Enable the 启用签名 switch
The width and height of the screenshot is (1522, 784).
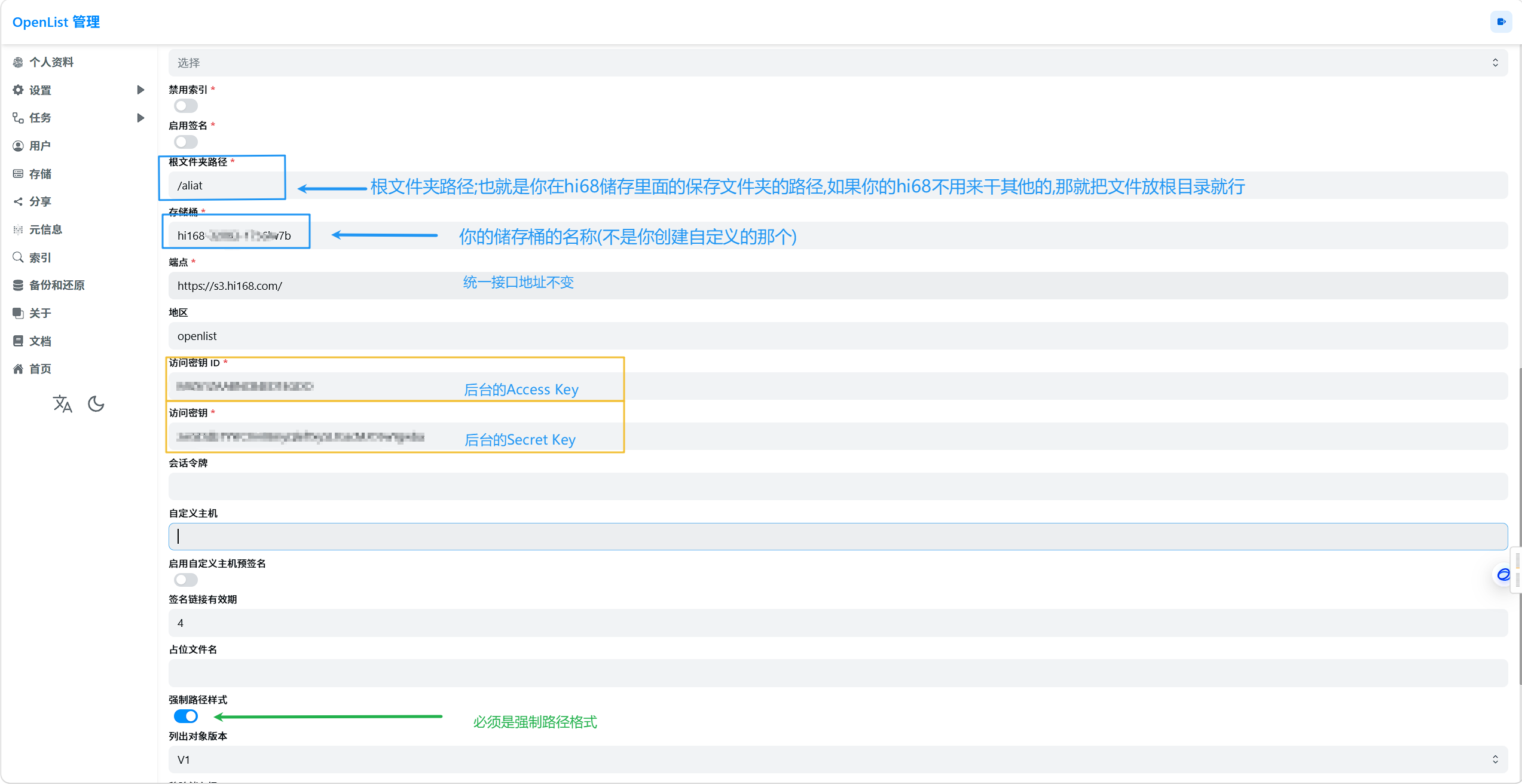pyautogui.click(x=185, y=142)
